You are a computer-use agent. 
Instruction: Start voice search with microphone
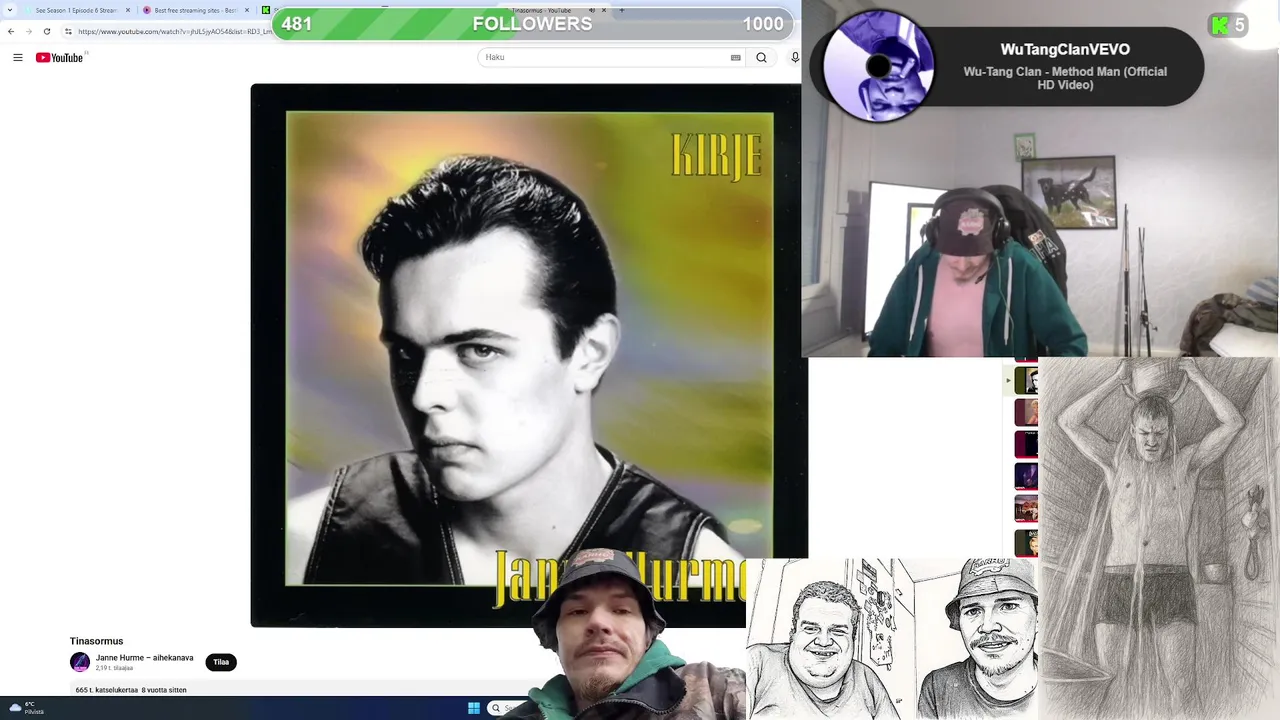(x=795, y=57)
